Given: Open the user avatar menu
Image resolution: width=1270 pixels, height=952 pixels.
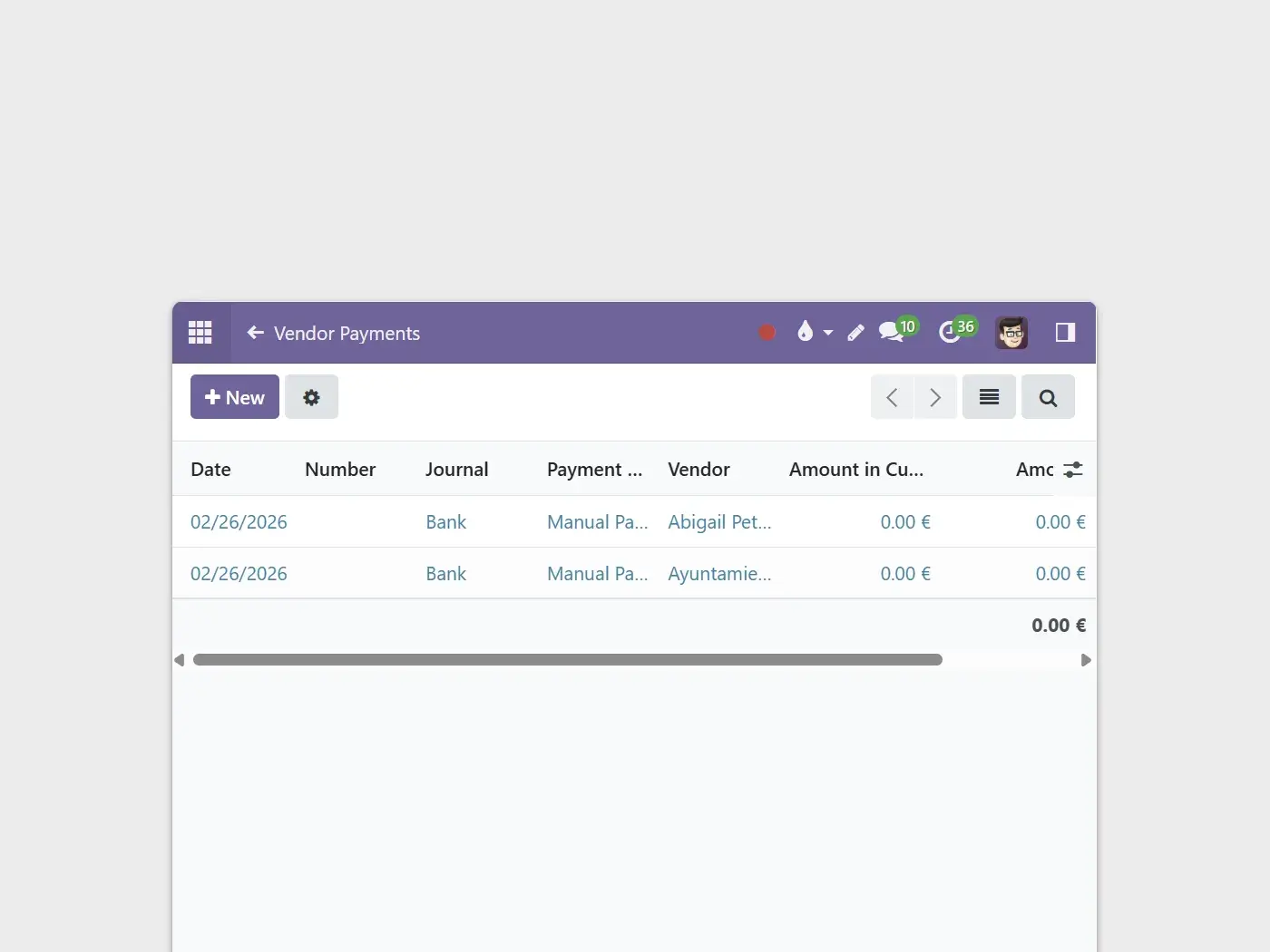Looking at the screenshot, I should click(x=1011, y=333).
